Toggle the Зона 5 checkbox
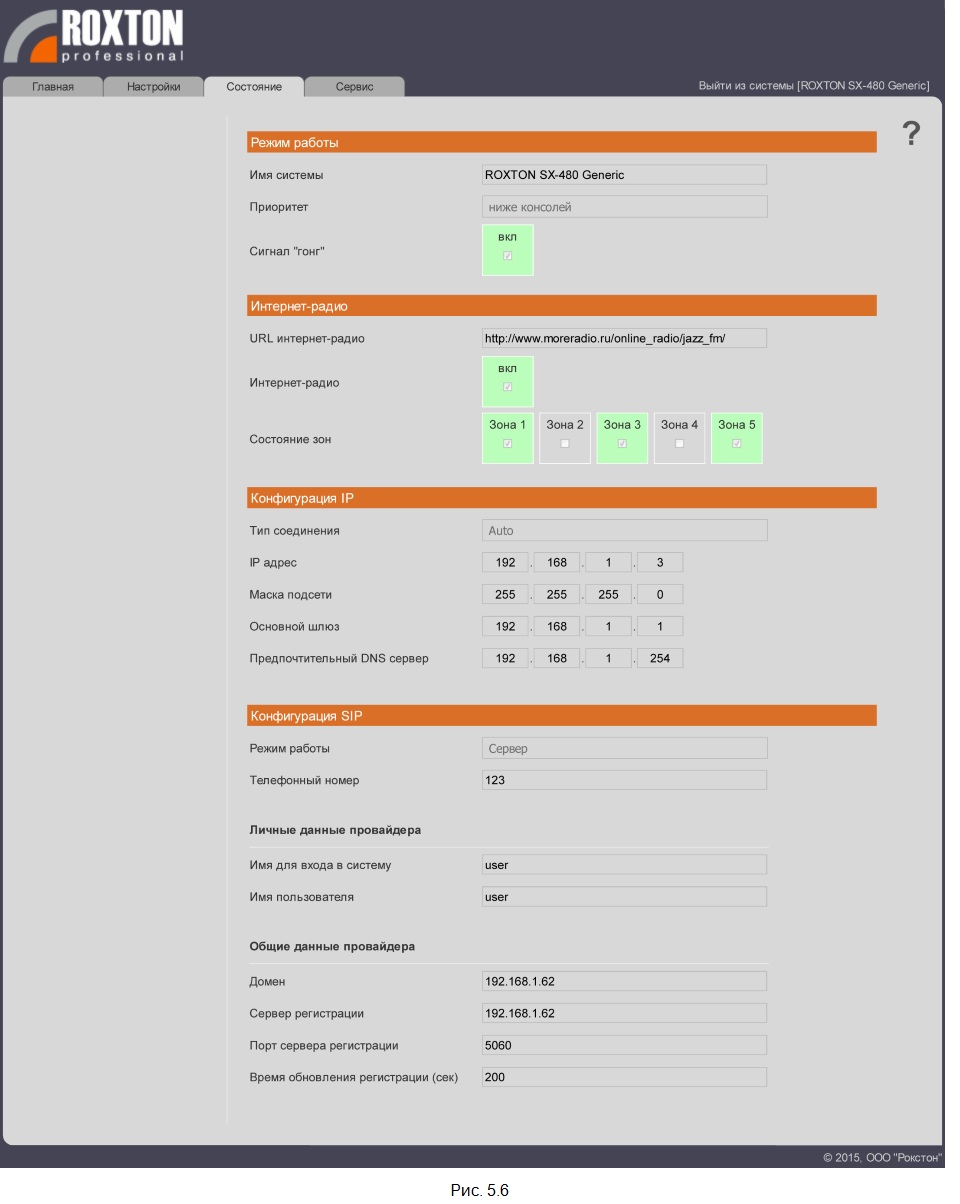The width and height of the screenshot is (960, 1204). [737, 444]
